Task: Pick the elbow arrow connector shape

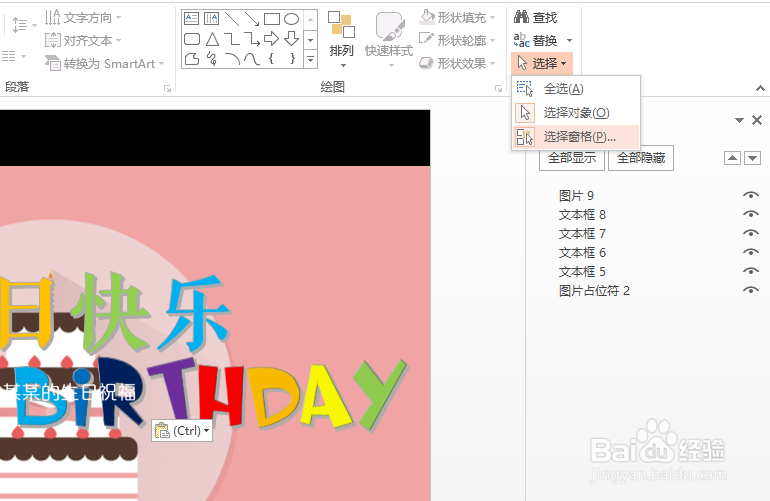Action: [x=251, y=39]
